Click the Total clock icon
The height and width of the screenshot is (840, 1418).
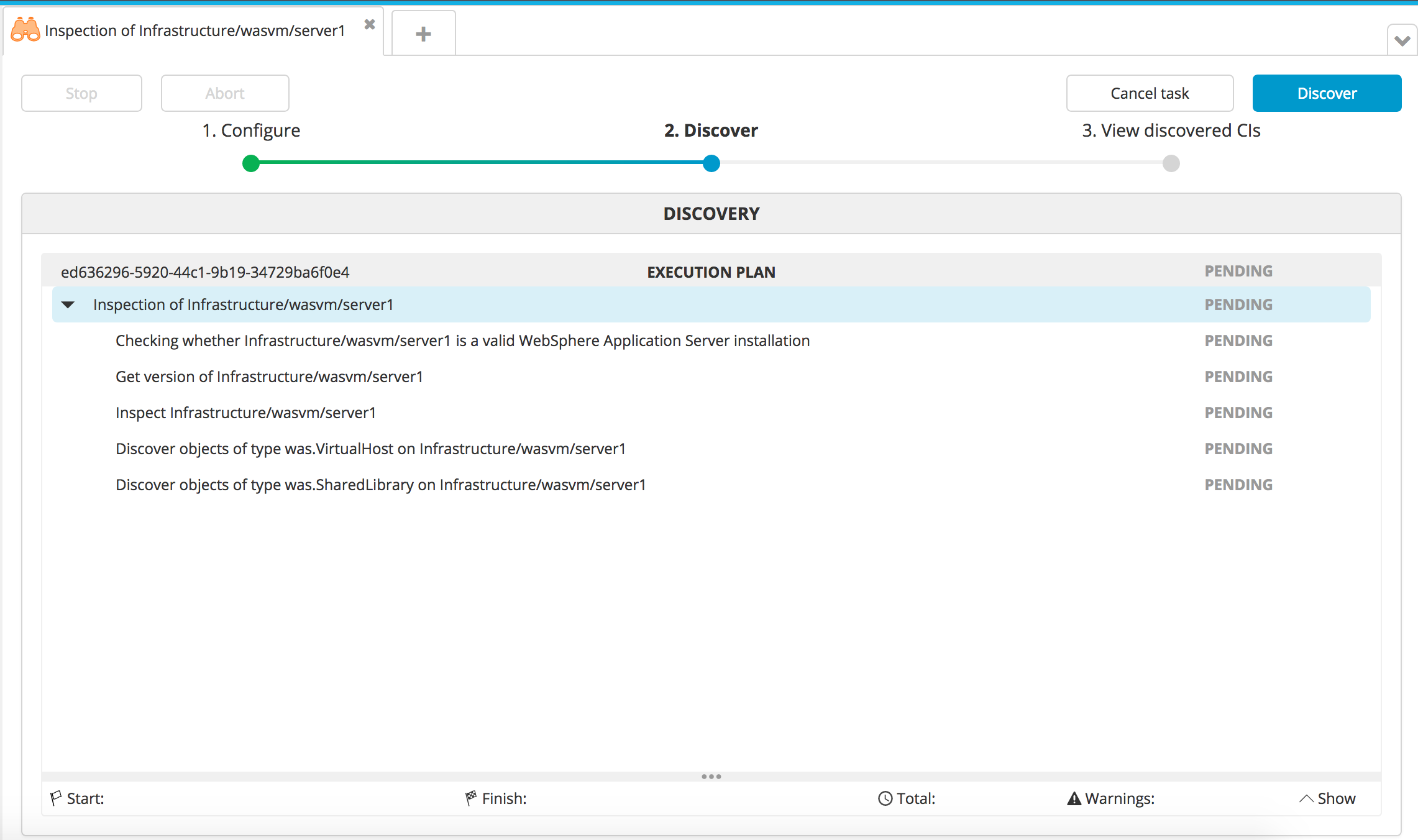(885, 798)
